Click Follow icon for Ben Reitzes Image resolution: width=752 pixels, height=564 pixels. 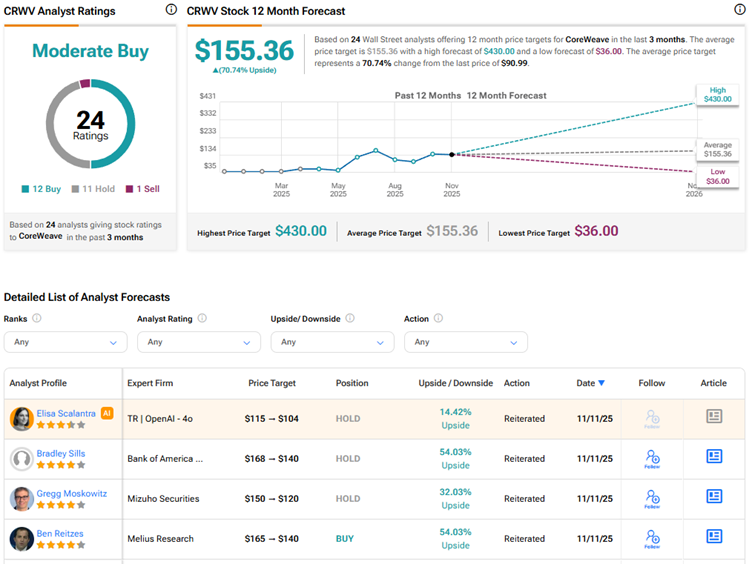pos(652,538)
